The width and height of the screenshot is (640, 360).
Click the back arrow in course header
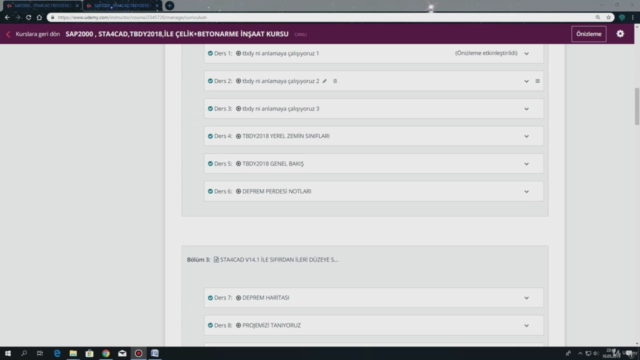[8, 34]
